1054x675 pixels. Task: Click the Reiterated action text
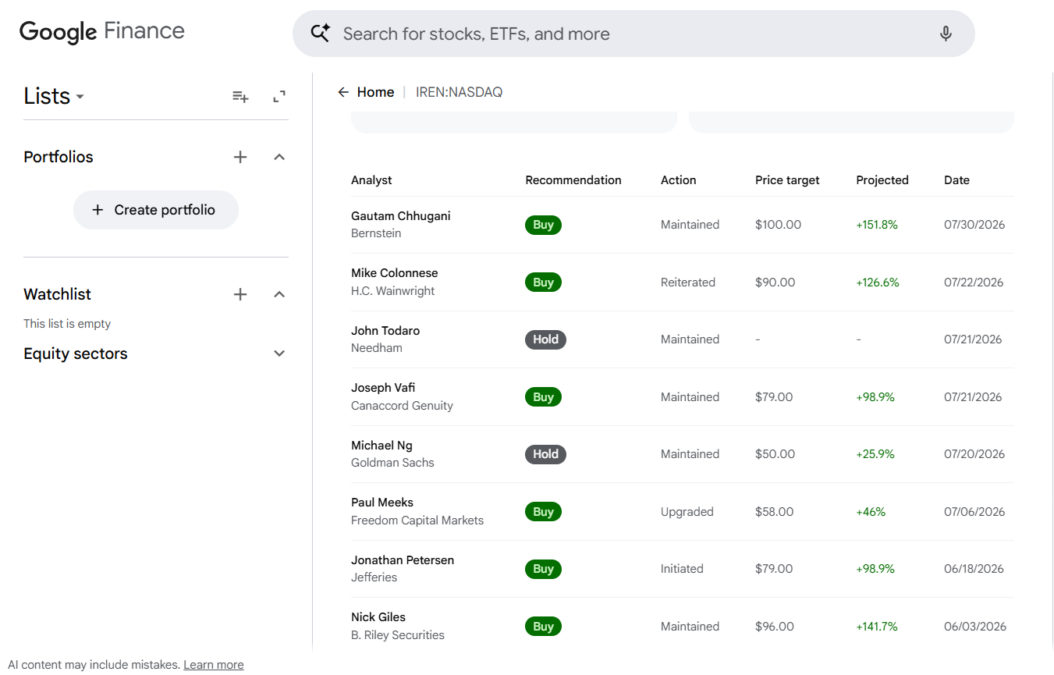(688, 282)
